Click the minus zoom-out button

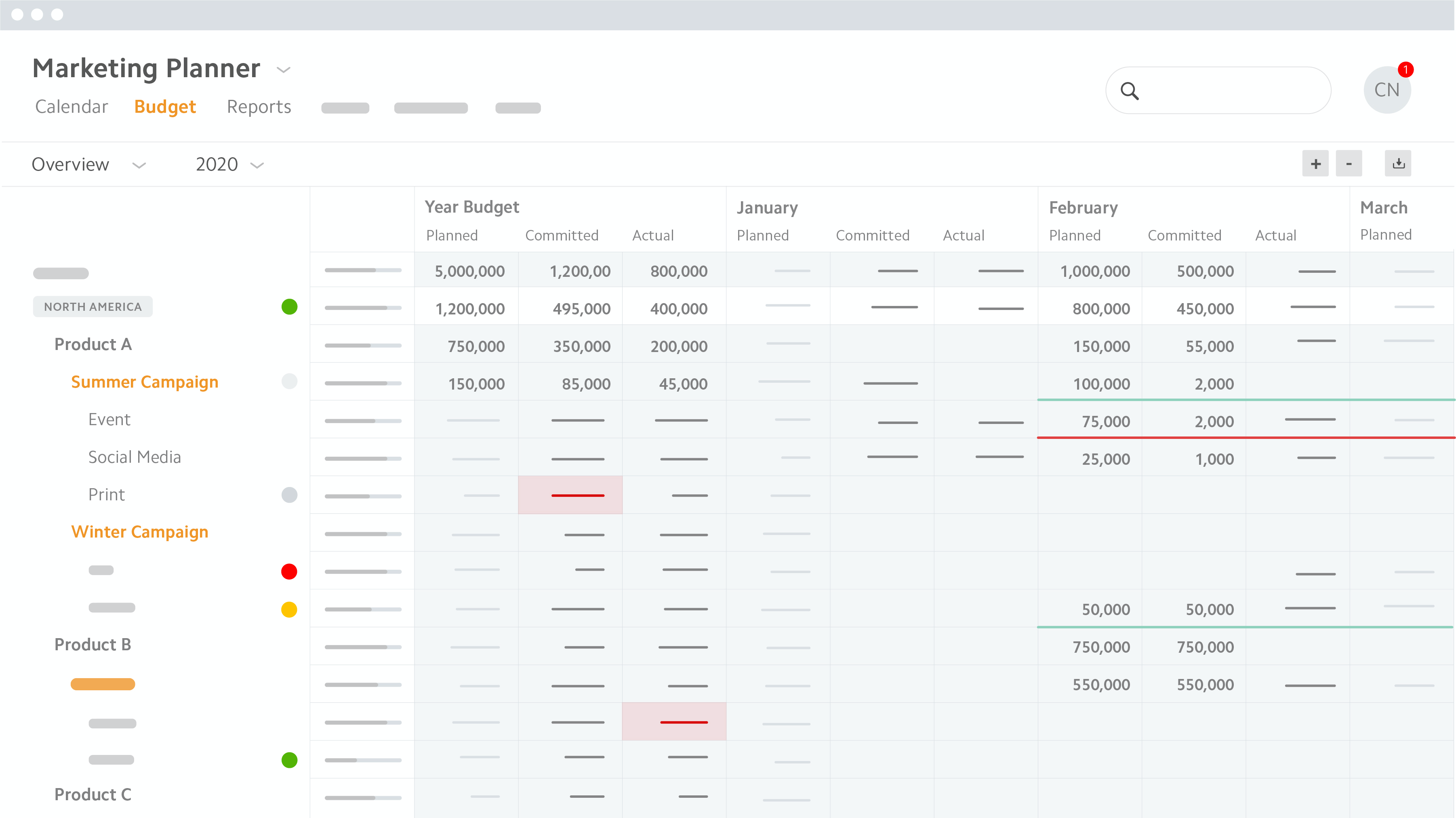[1349, 164]
